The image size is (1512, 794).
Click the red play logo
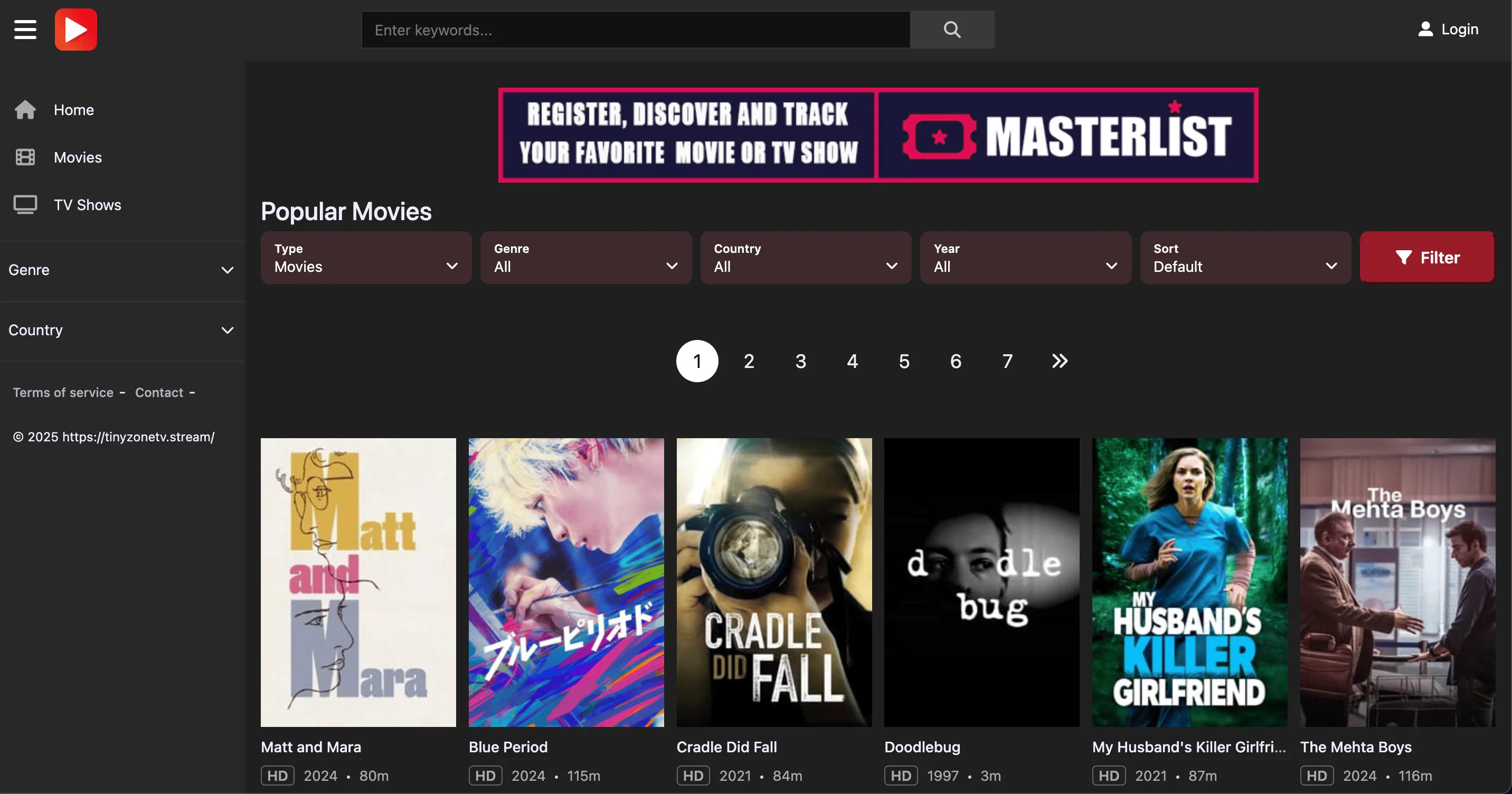(75, 30)
